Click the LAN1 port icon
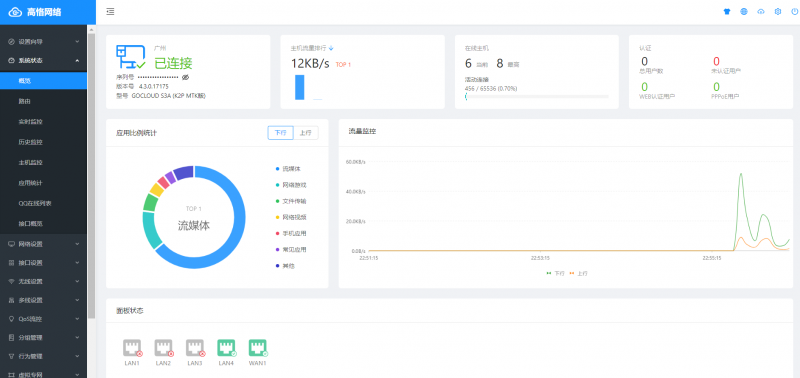Viewport: 800px width, 378px height. pyautogui.click(x=133, y=348)
